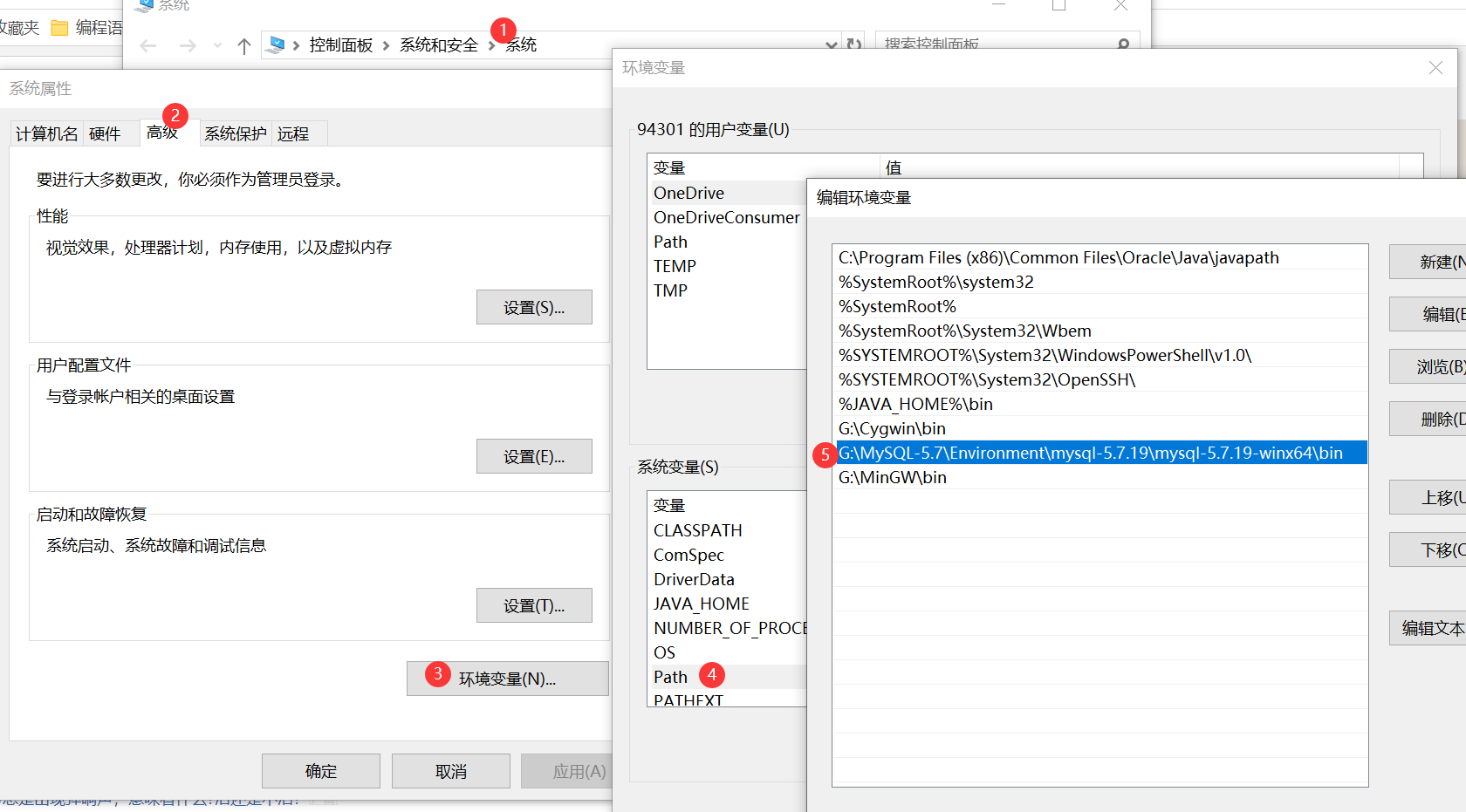This screenshot has width=1466, height=812.
Task: Open 系统和安全 breadcrumb
Action: click(x=439, y=45)
